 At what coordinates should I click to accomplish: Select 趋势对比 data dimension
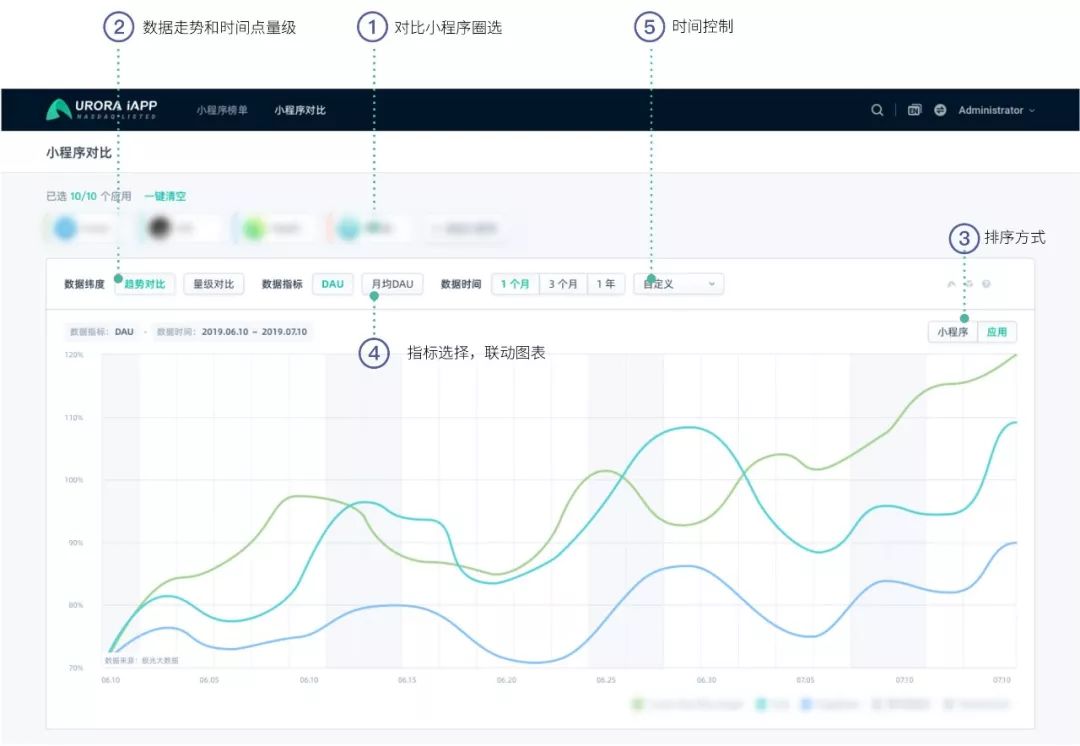pyautogui.click(x=145, y=284)
